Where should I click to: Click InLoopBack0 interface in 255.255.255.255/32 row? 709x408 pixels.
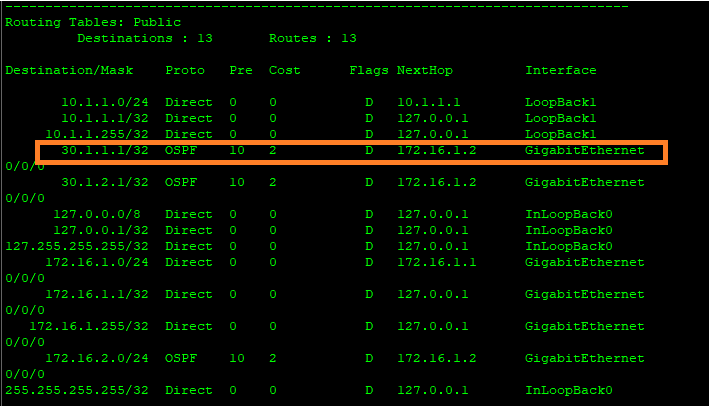[x=569, y=390]
